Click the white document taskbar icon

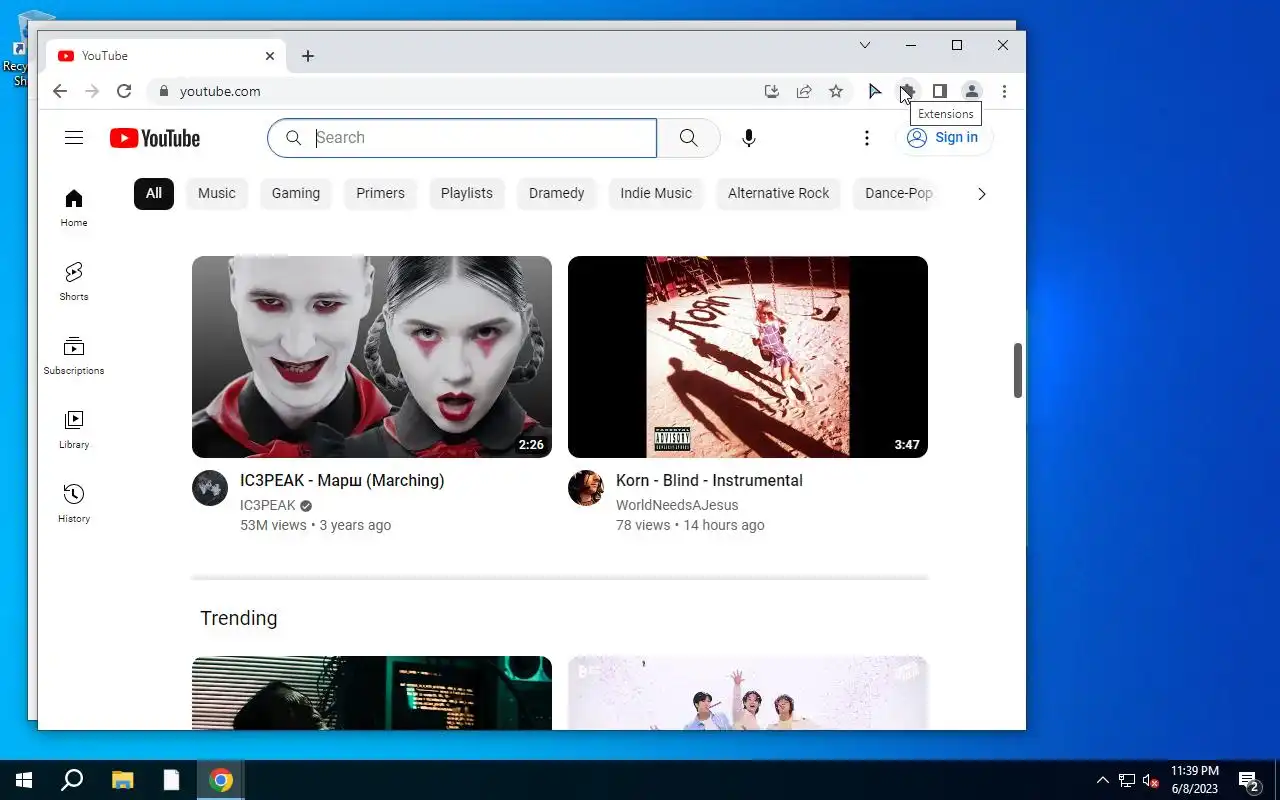[172, 780]
